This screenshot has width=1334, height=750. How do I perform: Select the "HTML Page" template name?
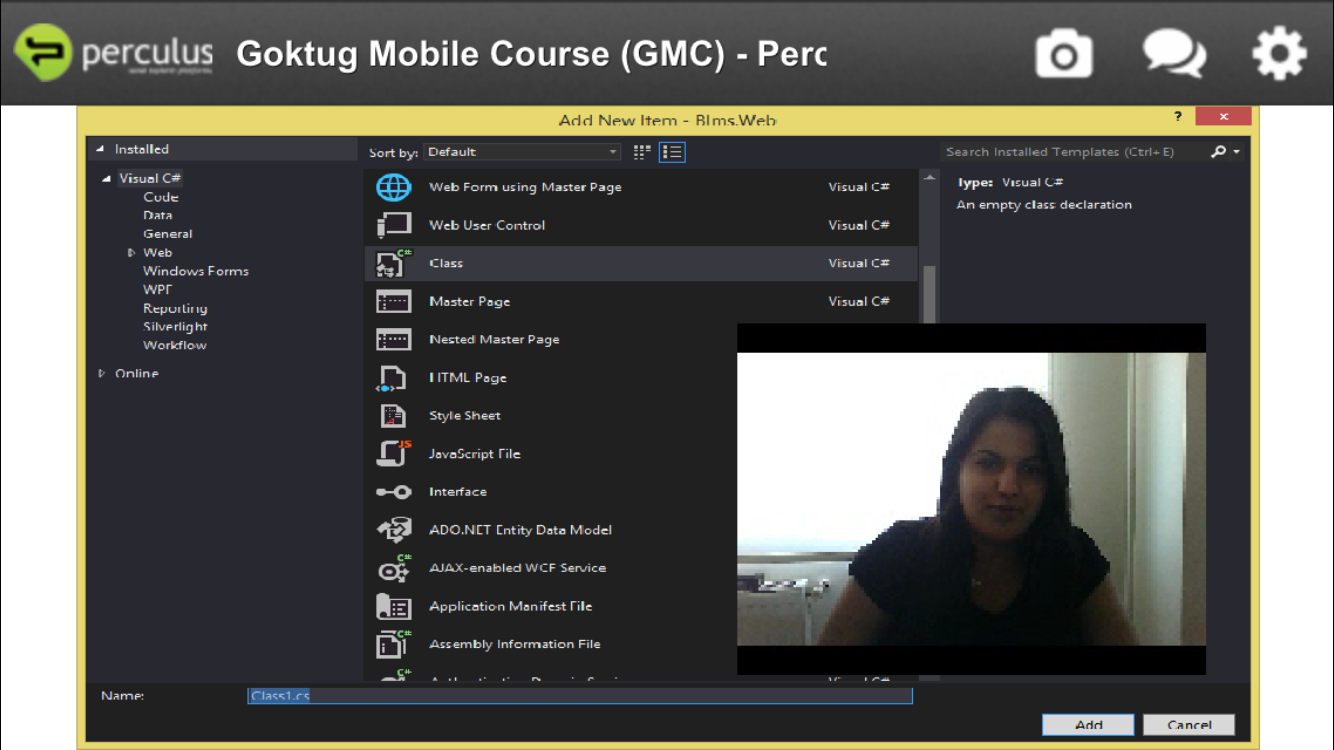(x=468, y=378)
